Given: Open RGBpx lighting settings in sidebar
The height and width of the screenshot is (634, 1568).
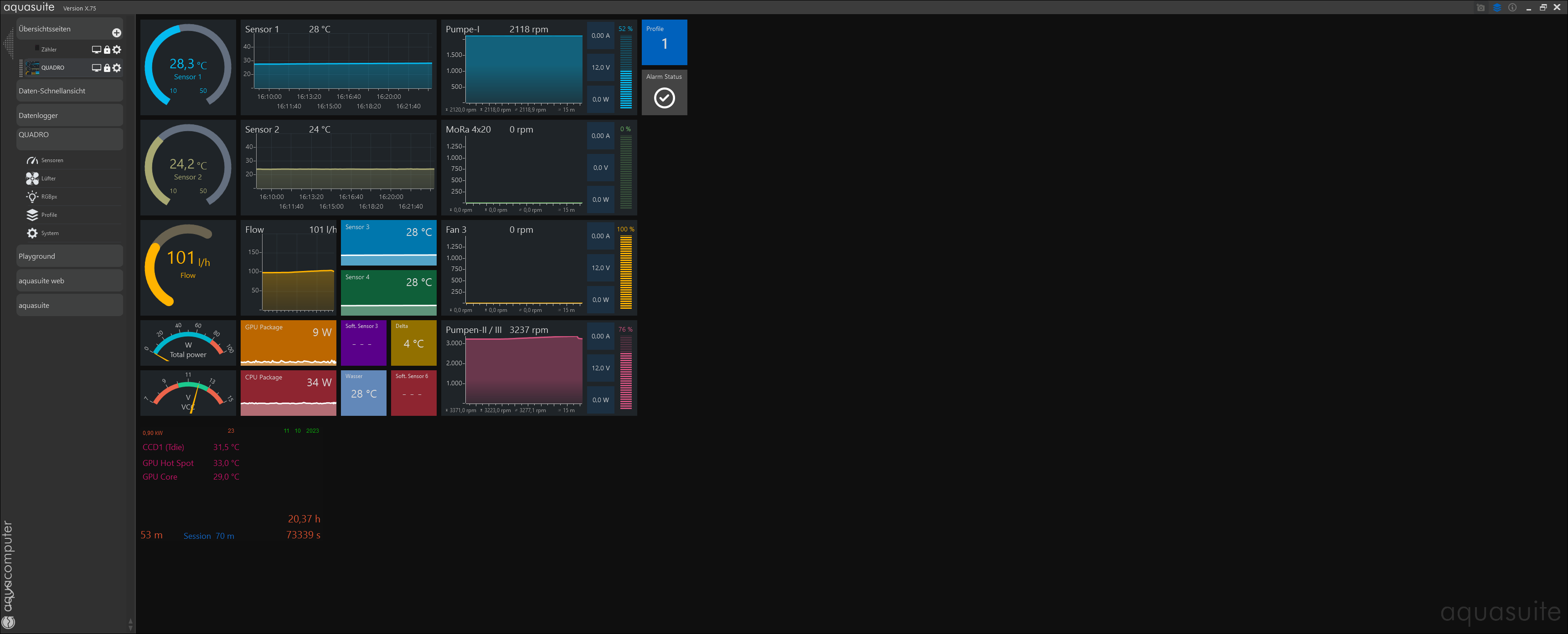Looking at the screenshot, I should coord(49,197).
